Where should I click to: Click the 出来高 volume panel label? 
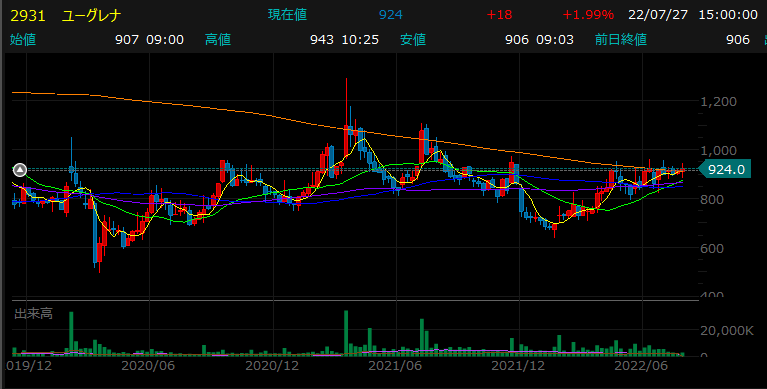tap(33, 314)
